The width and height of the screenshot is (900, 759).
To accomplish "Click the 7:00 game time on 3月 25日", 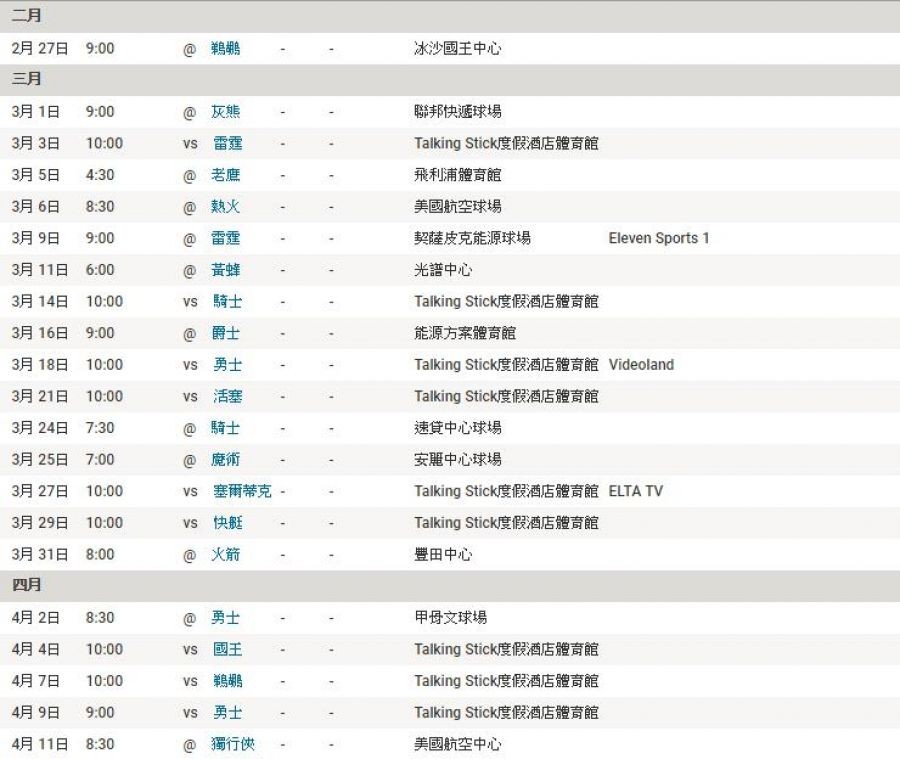I will coord(100,459).
